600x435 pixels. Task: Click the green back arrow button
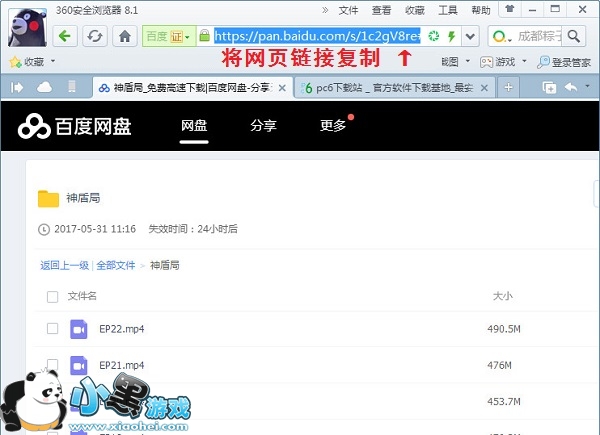[65, 36]
